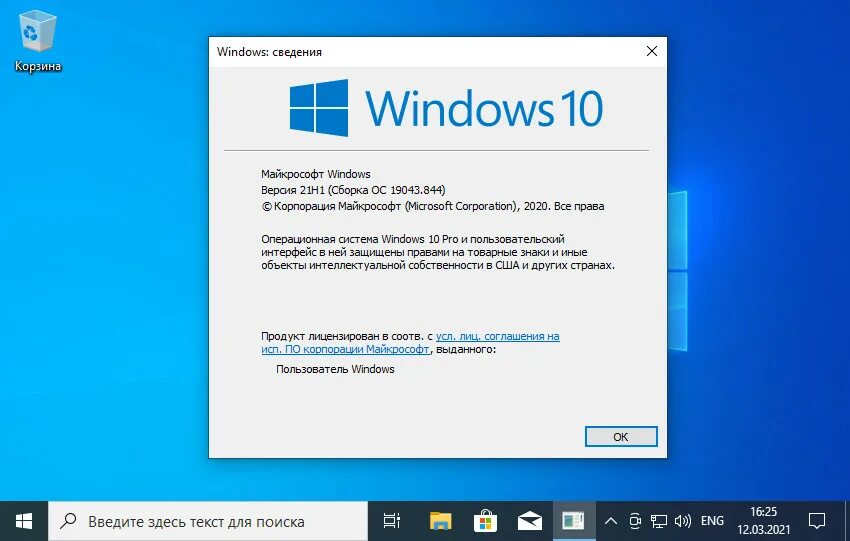Open Microsoft Store from the taskbar
The width and height of the screenshot is (850, 541).
click(x=485, y=521)
